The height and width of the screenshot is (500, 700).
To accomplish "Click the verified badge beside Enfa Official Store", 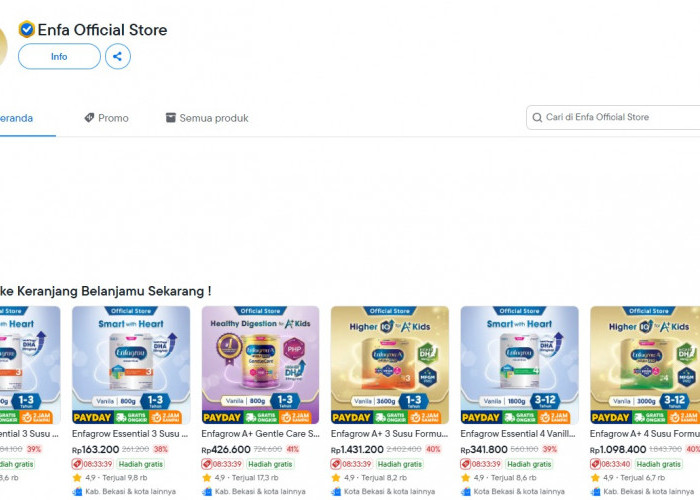I will (26, 29).
